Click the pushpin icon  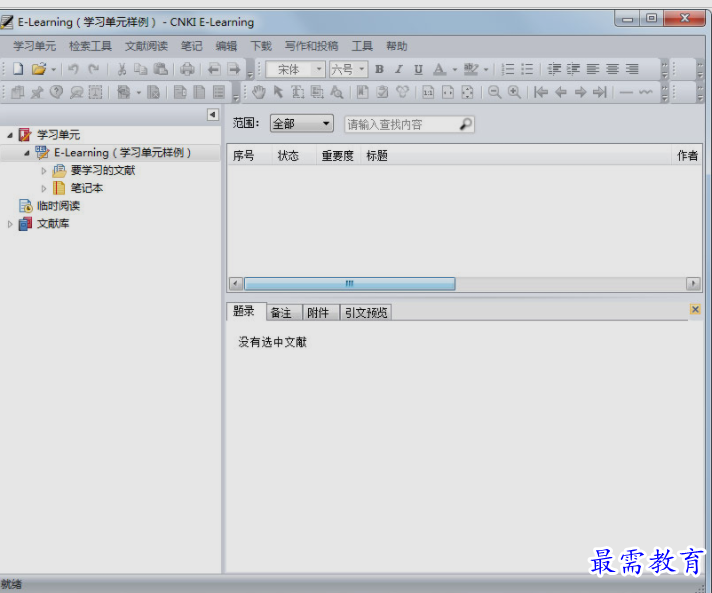pyautogui.click(x=37, y=92)
